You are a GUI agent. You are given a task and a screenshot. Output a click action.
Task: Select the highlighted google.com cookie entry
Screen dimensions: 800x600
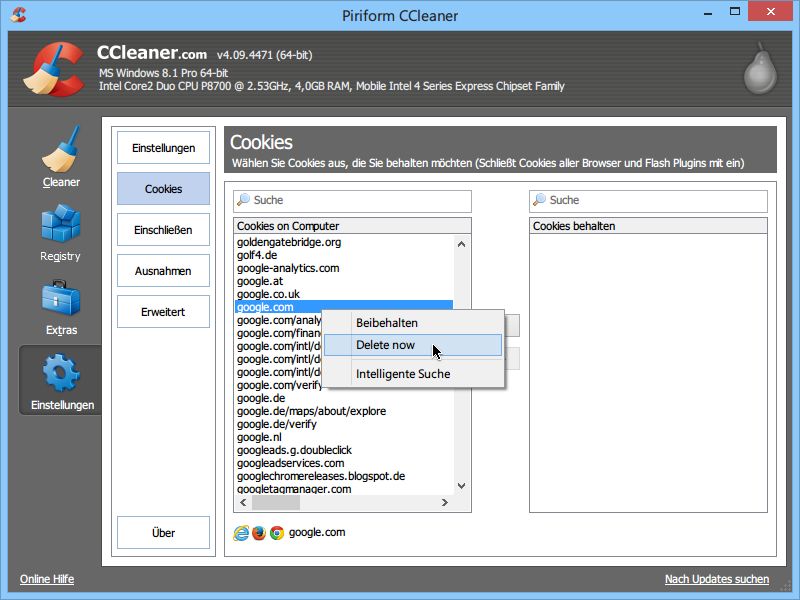(344, 307)
